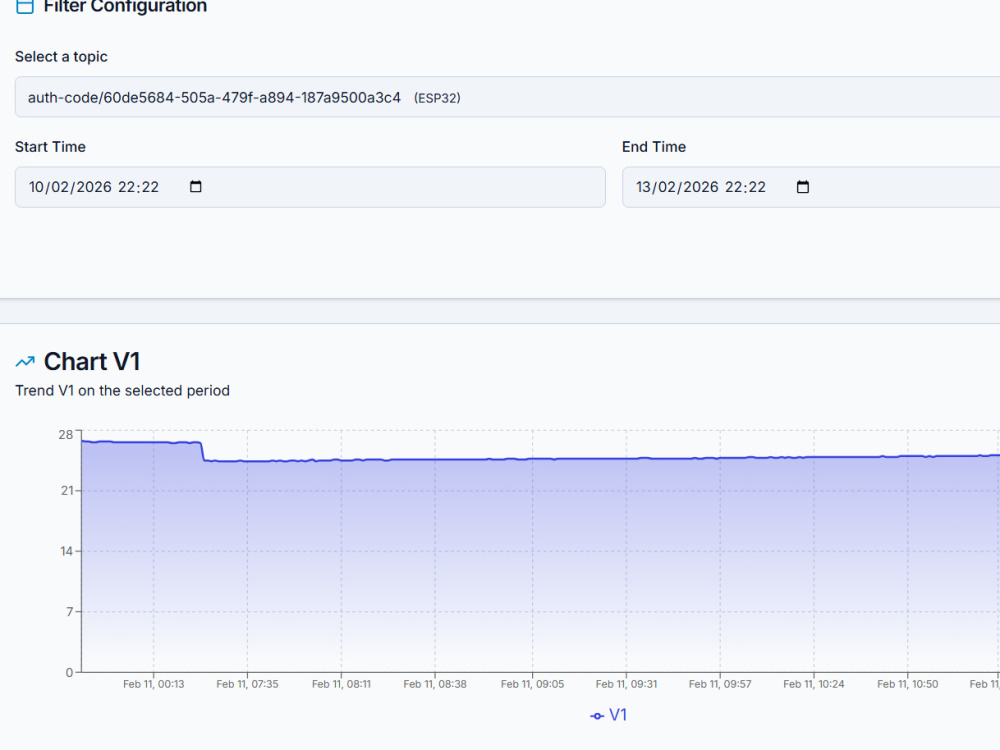Open the Start Time calendar picker icon
Image resolution: width=1000 pixels, height=750 pixels.
pos(196,187)
